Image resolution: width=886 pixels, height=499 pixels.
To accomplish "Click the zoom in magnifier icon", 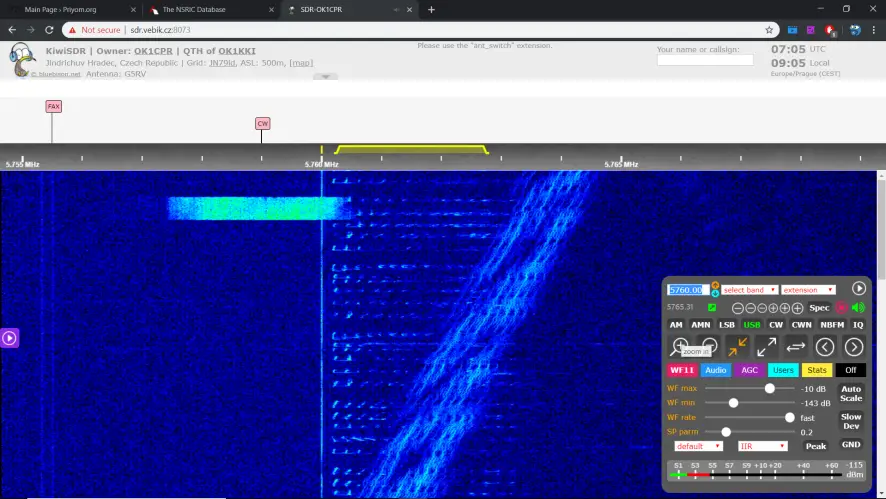I will coord(680,346).
